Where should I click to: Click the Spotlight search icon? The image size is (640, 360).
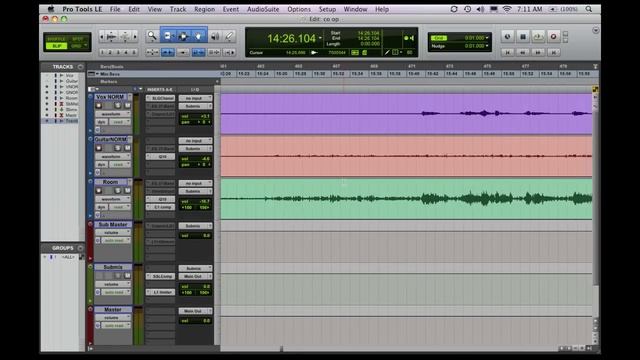click(589, 9)
